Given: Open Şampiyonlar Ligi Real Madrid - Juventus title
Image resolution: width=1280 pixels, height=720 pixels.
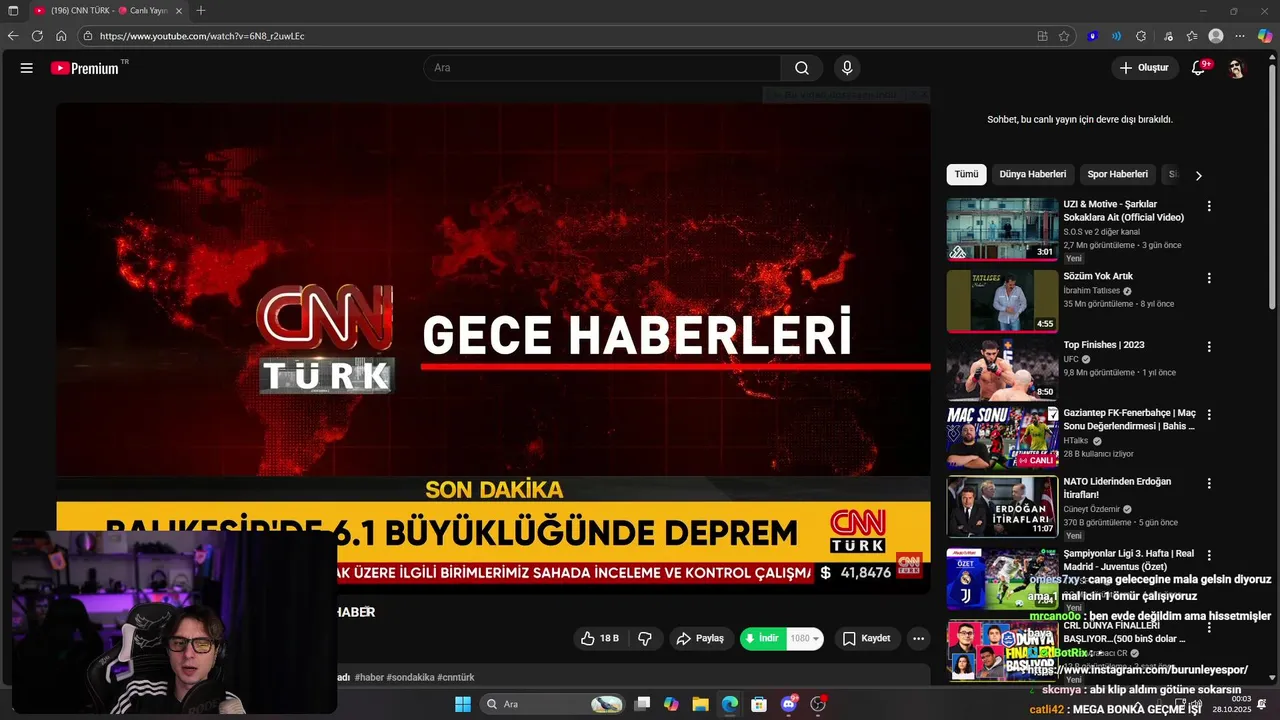Looking at the screenshot, I should (1129, 560).
